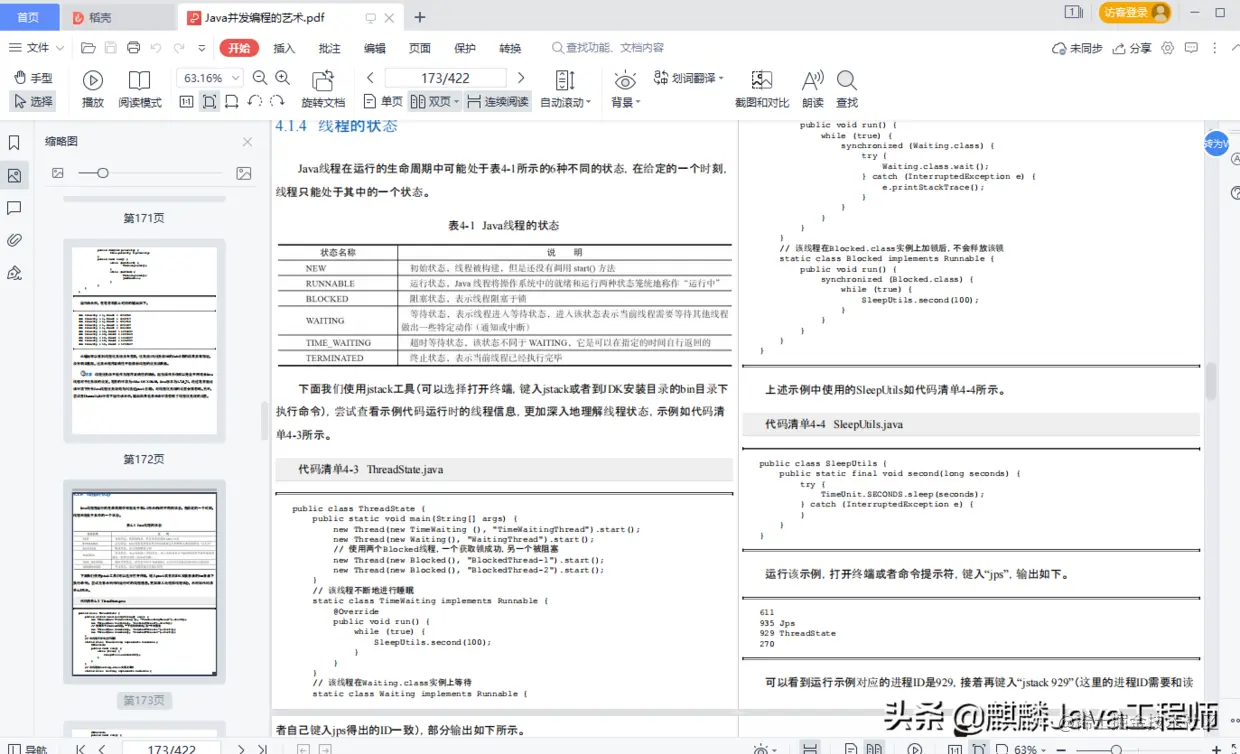The height and width of the screenshot is (754, 1240).
Task: Select the Hand tool
Action: 32,78
